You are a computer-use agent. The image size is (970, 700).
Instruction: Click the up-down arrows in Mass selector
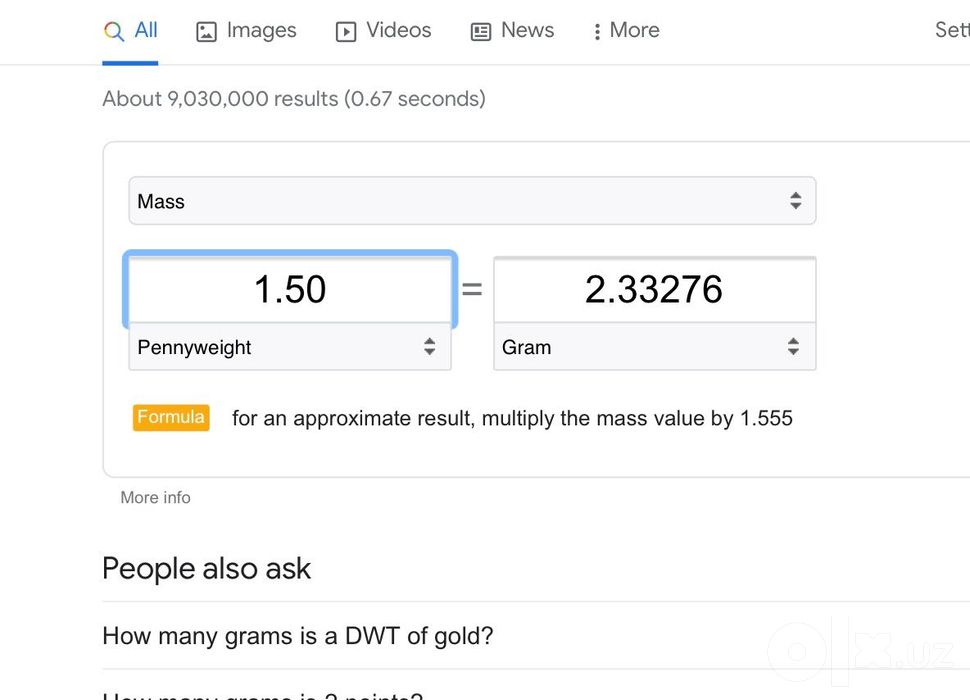pos(796,200)
